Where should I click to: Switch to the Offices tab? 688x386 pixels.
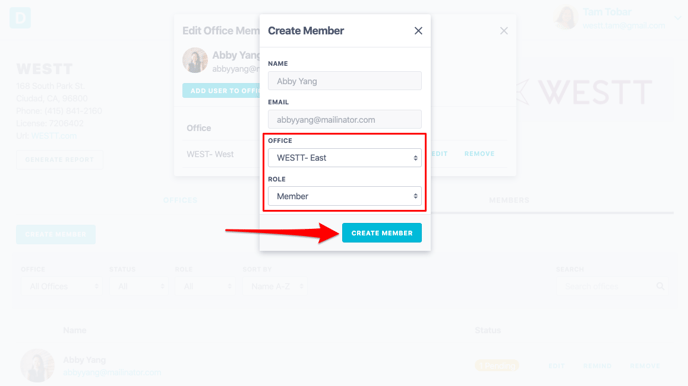coord(180,200)
